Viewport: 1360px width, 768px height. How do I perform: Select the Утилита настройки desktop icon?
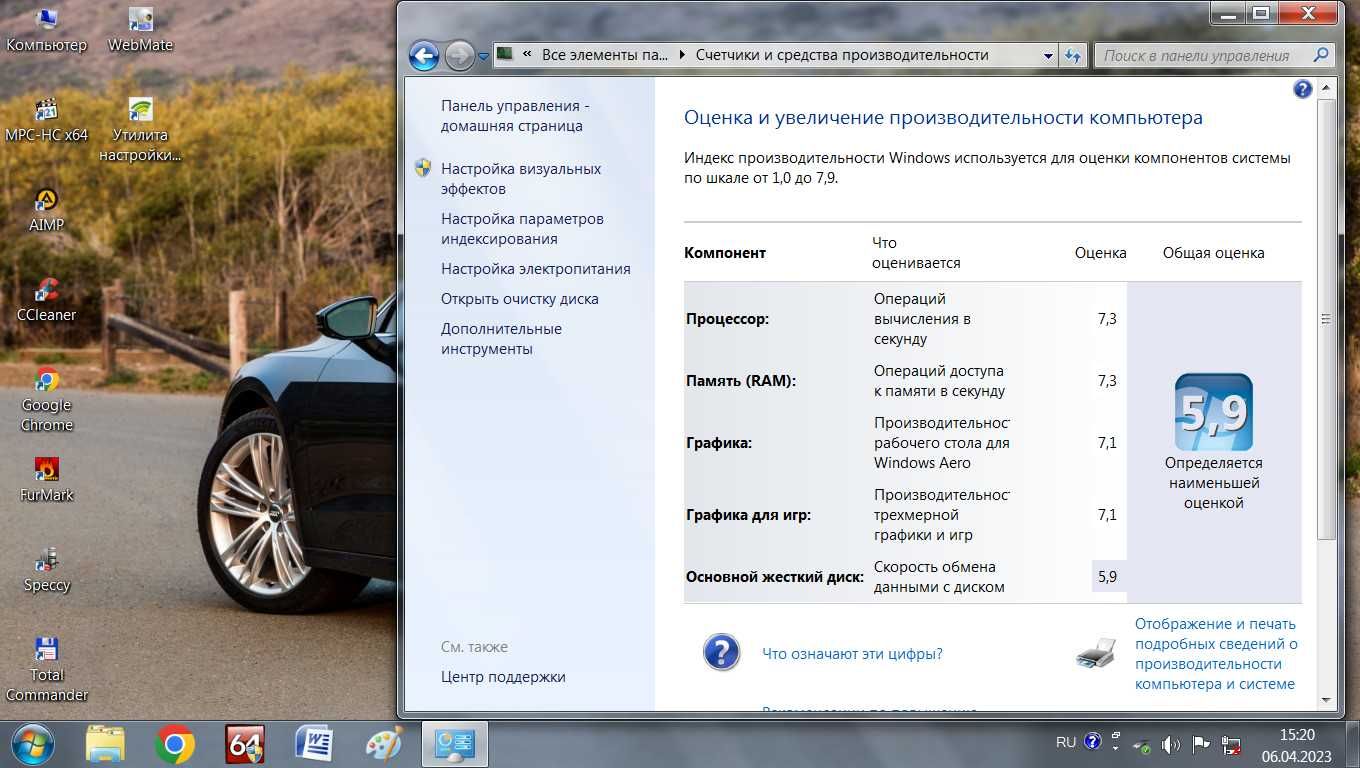coord(140,130)
